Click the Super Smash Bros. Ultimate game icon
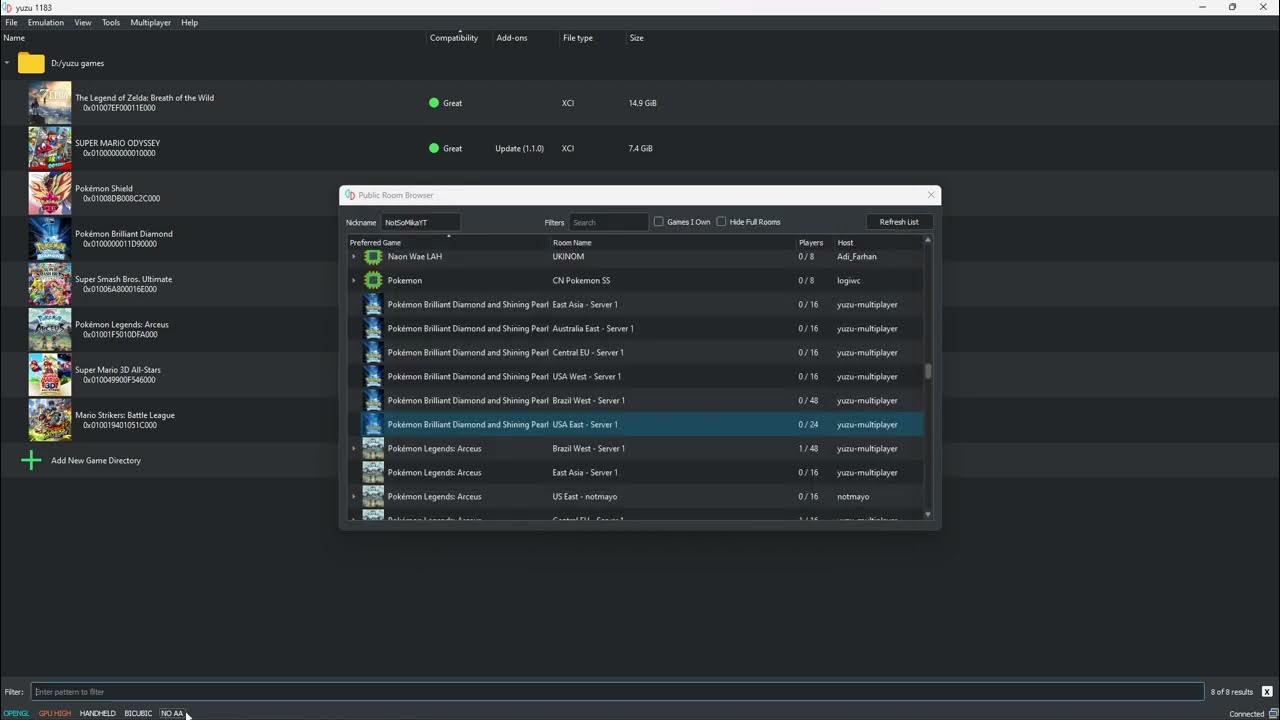The image size is (1280, 720). click(50, 284)
